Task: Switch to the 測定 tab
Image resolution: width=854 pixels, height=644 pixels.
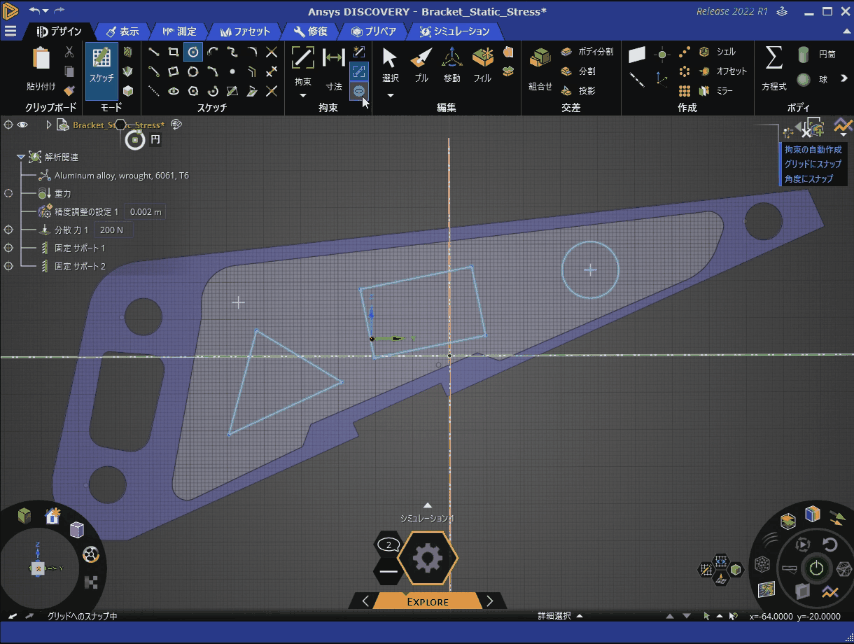Action: pos(180,32)
